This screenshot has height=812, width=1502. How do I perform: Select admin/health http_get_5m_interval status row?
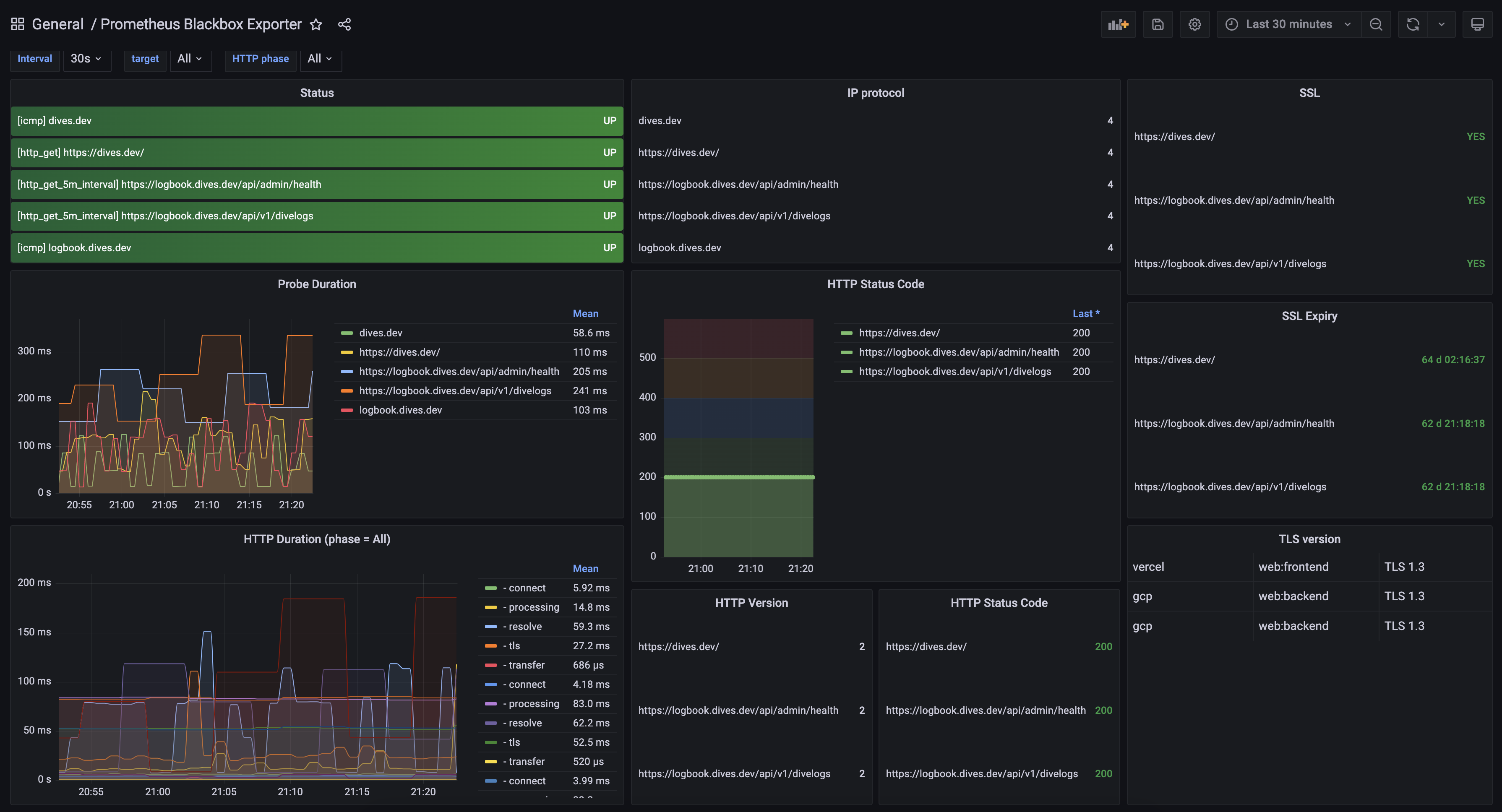(x=317, y=184)
